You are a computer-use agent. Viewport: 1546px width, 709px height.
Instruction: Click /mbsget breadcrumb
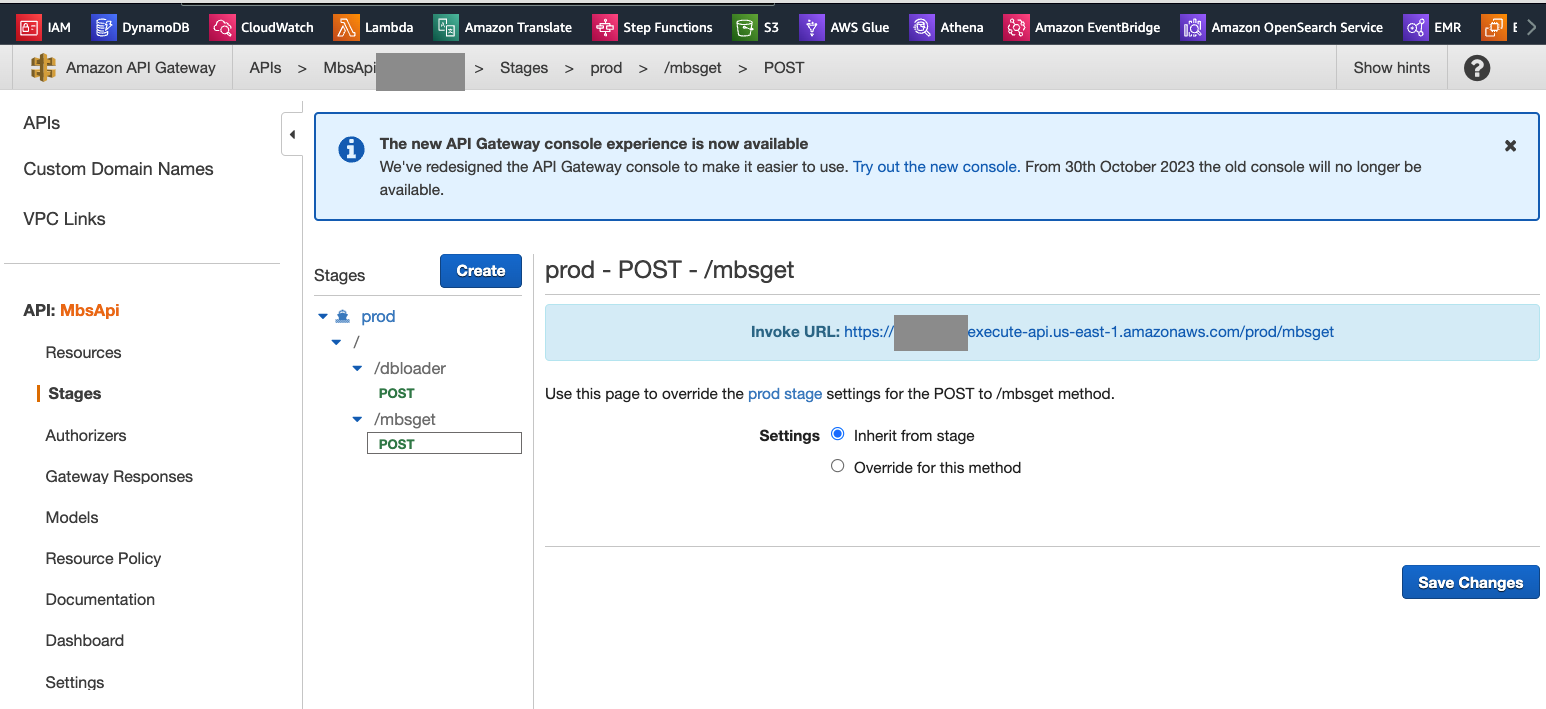693,68
